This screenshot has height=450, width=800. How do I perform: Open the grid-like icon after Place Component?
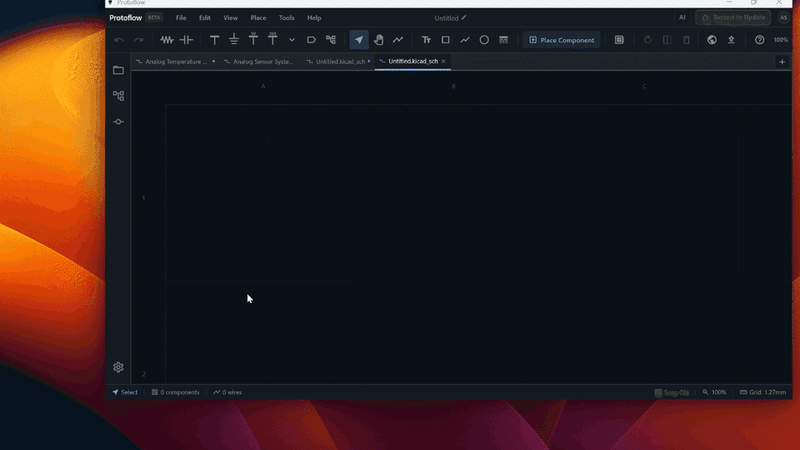tap(619, 40)
